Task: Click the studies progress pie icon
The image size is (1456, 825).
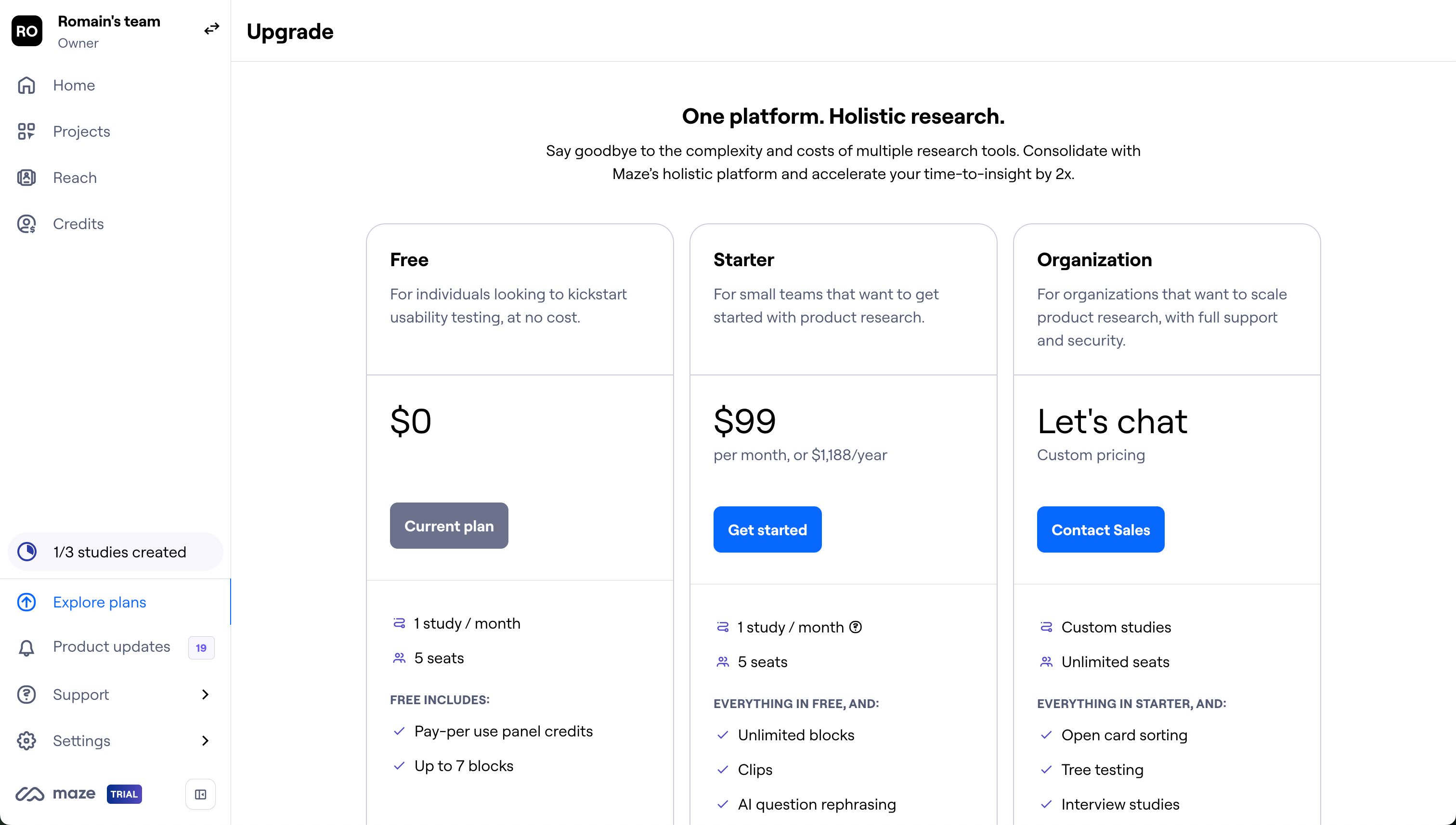Action: (x=26, y=552)
